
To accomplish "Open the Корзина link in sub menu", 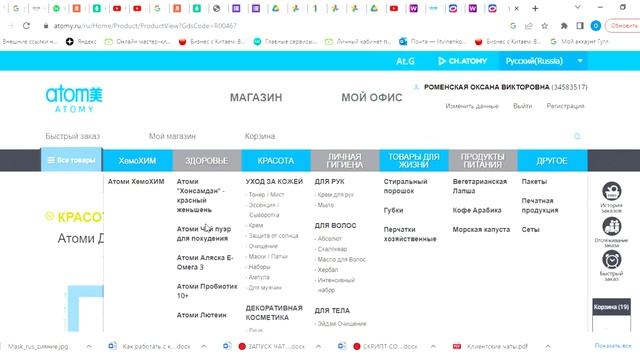I will point(260,136).
